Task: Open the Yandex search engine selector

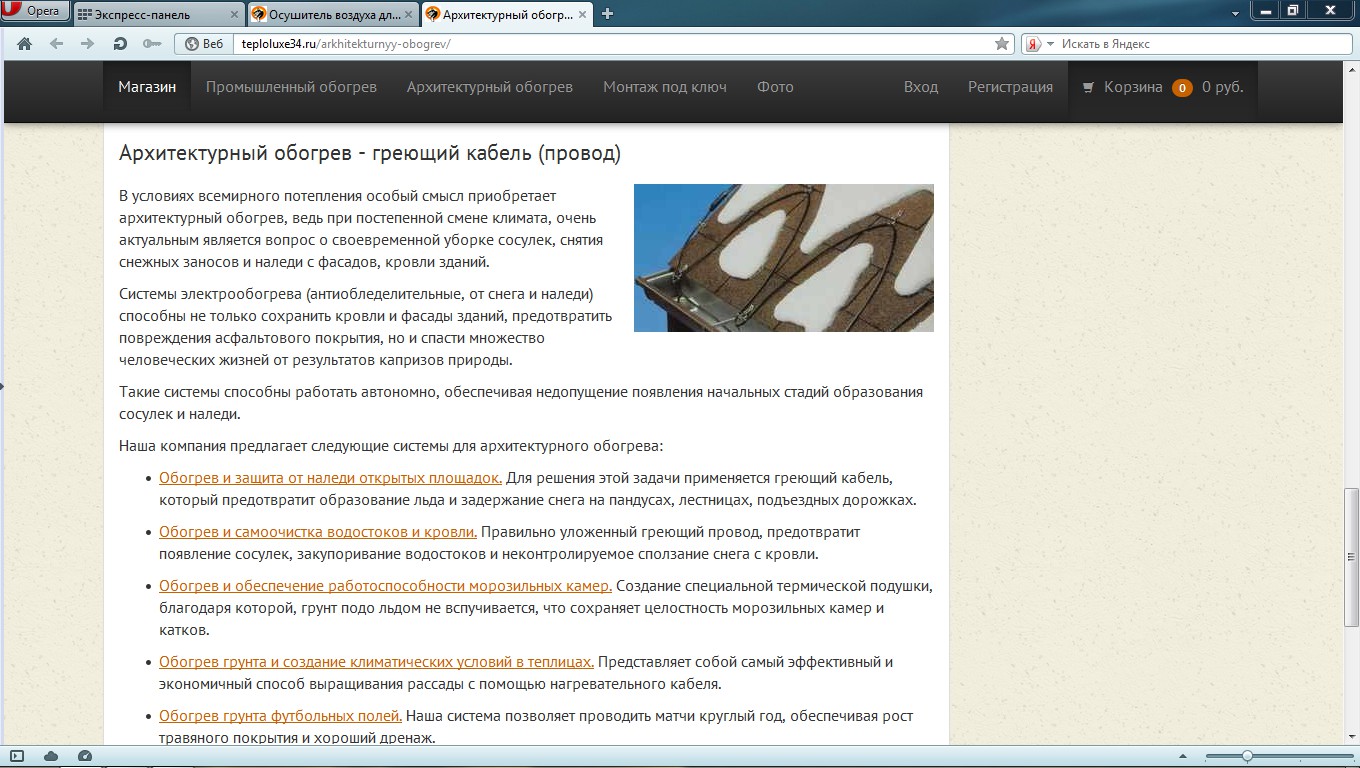Action: [x=1040, y=44]
